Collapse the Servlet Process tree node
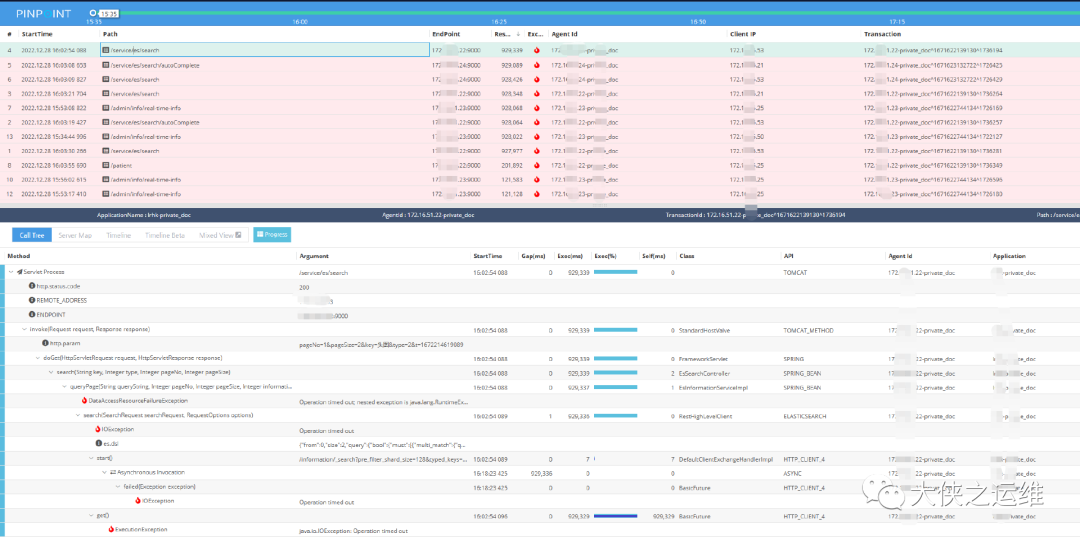The height and width of the screenshot is (542, 1080). (11, 272)
